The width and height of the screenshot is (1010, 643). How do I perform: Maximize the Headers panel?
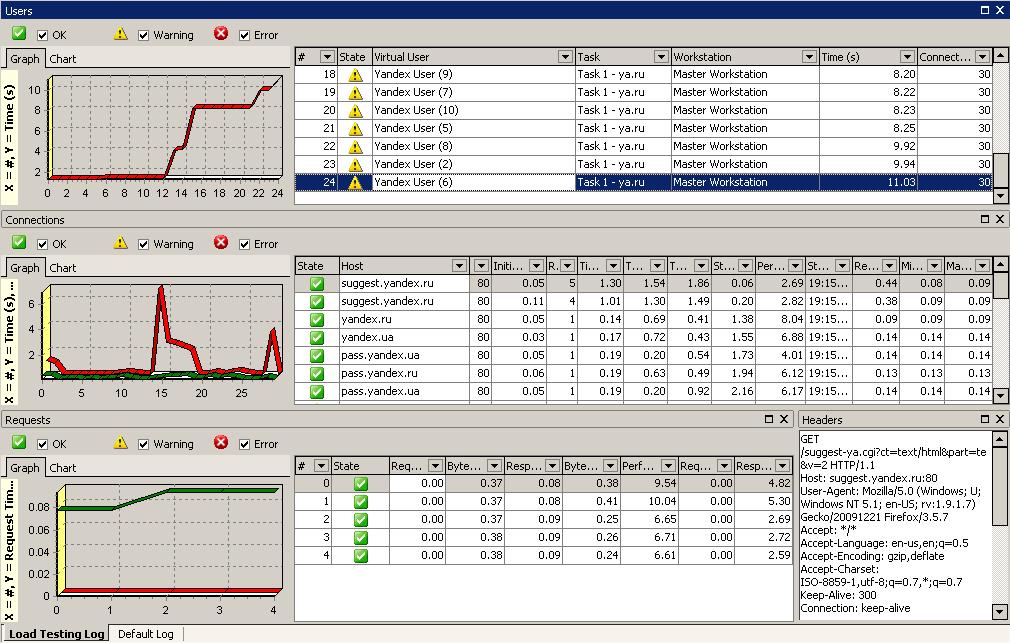tap(982, 420)
